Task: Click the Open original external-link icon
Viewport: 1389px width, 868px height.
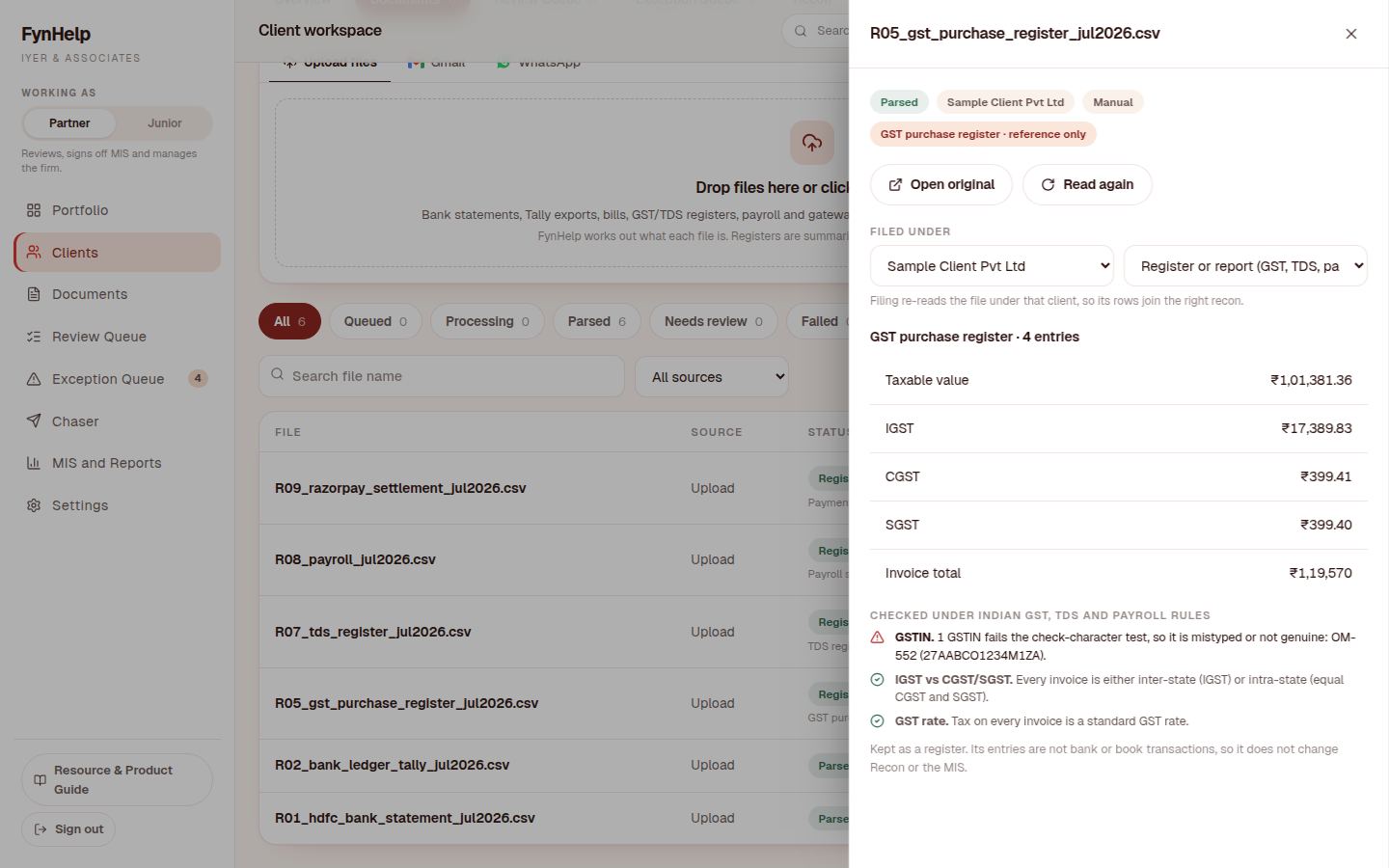Action: click(895, 184)
